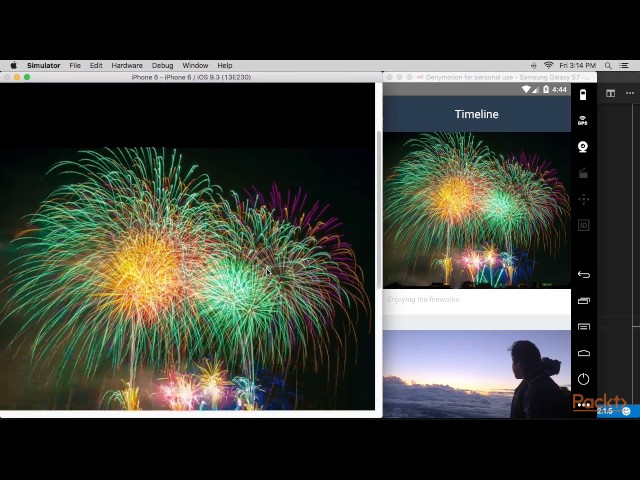Click the Timeline header title
Image resolution: width=640 pixels, height=480 pixels.
[477, 114]
